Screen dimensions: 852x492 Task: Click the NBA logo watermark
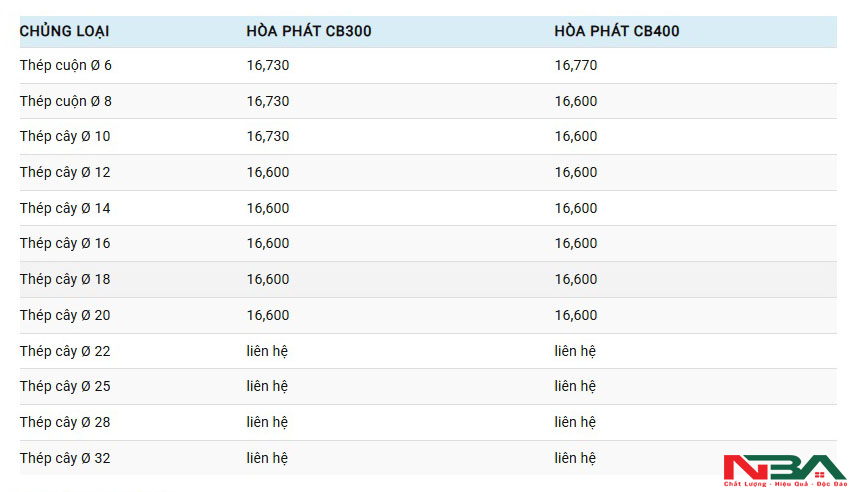pos(784,470)
